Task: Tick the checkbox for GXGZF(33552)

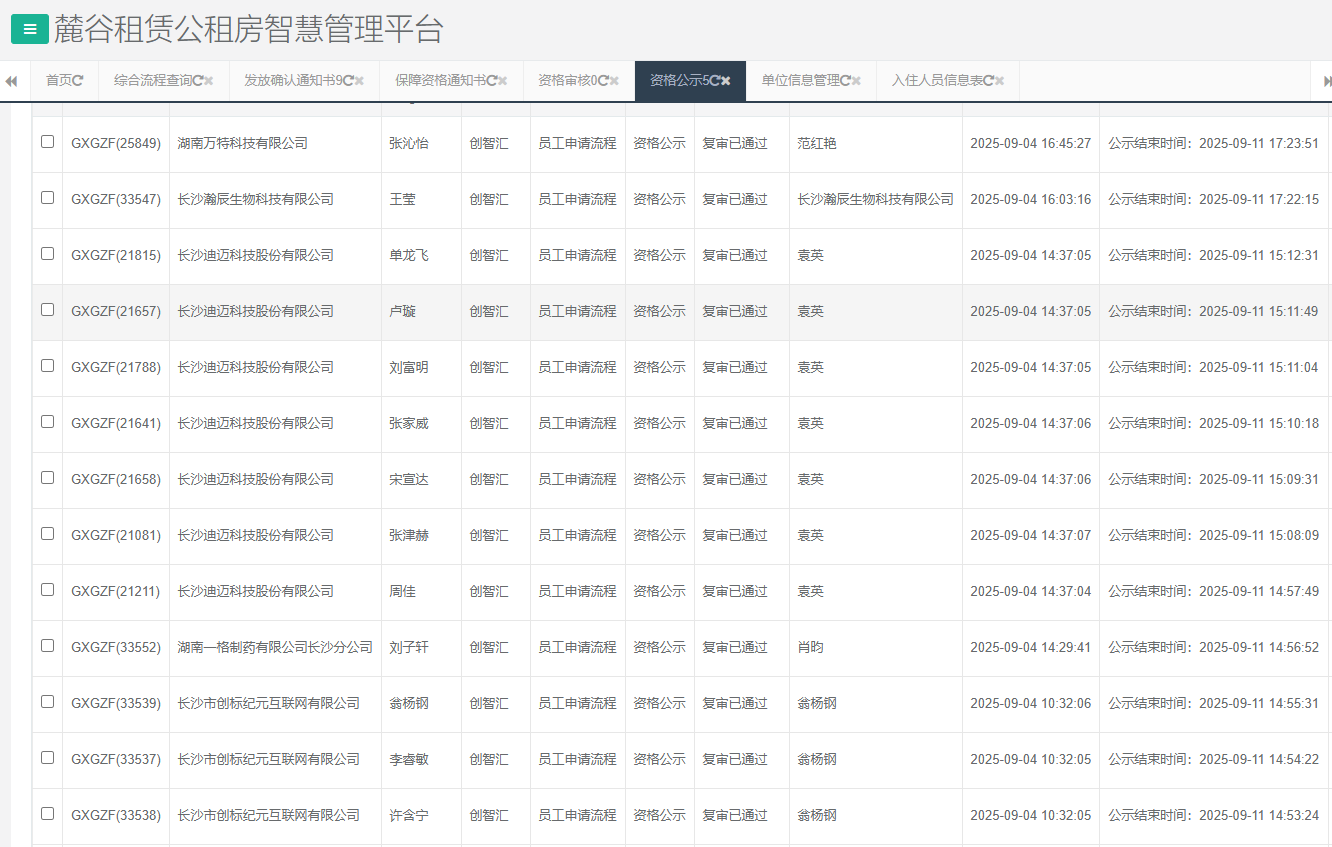Action: tap(47, 646)
